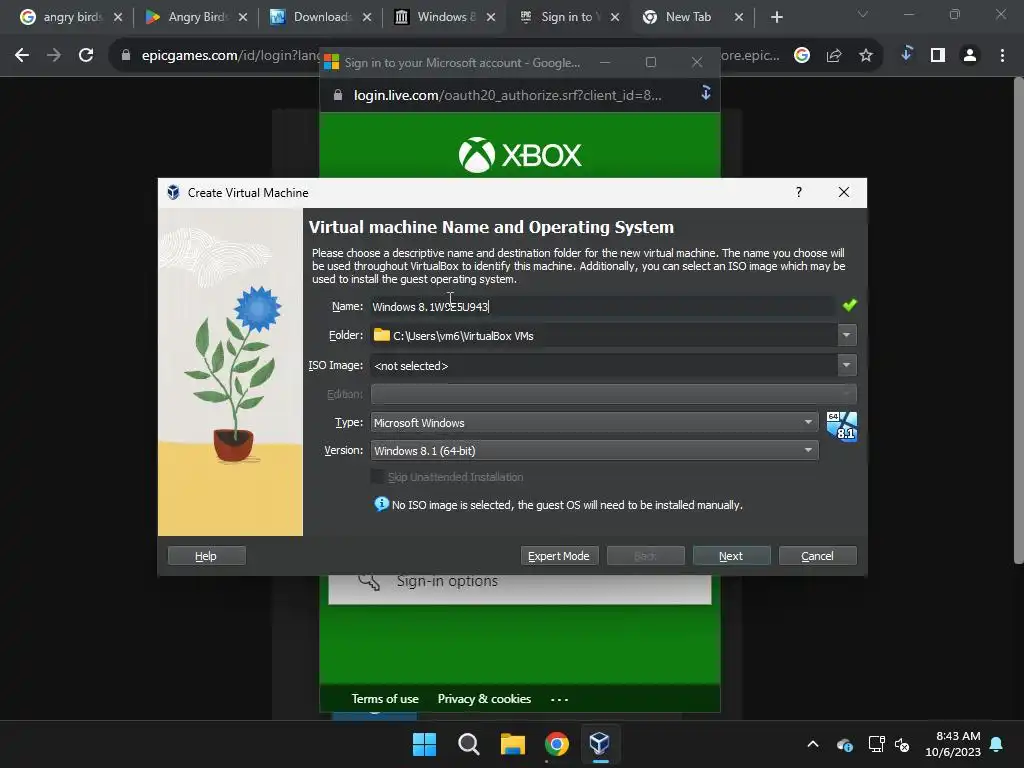This screenshot has width=1024, height=768.
Task: Click Chrome forward arrow
Action: (54, 56)
